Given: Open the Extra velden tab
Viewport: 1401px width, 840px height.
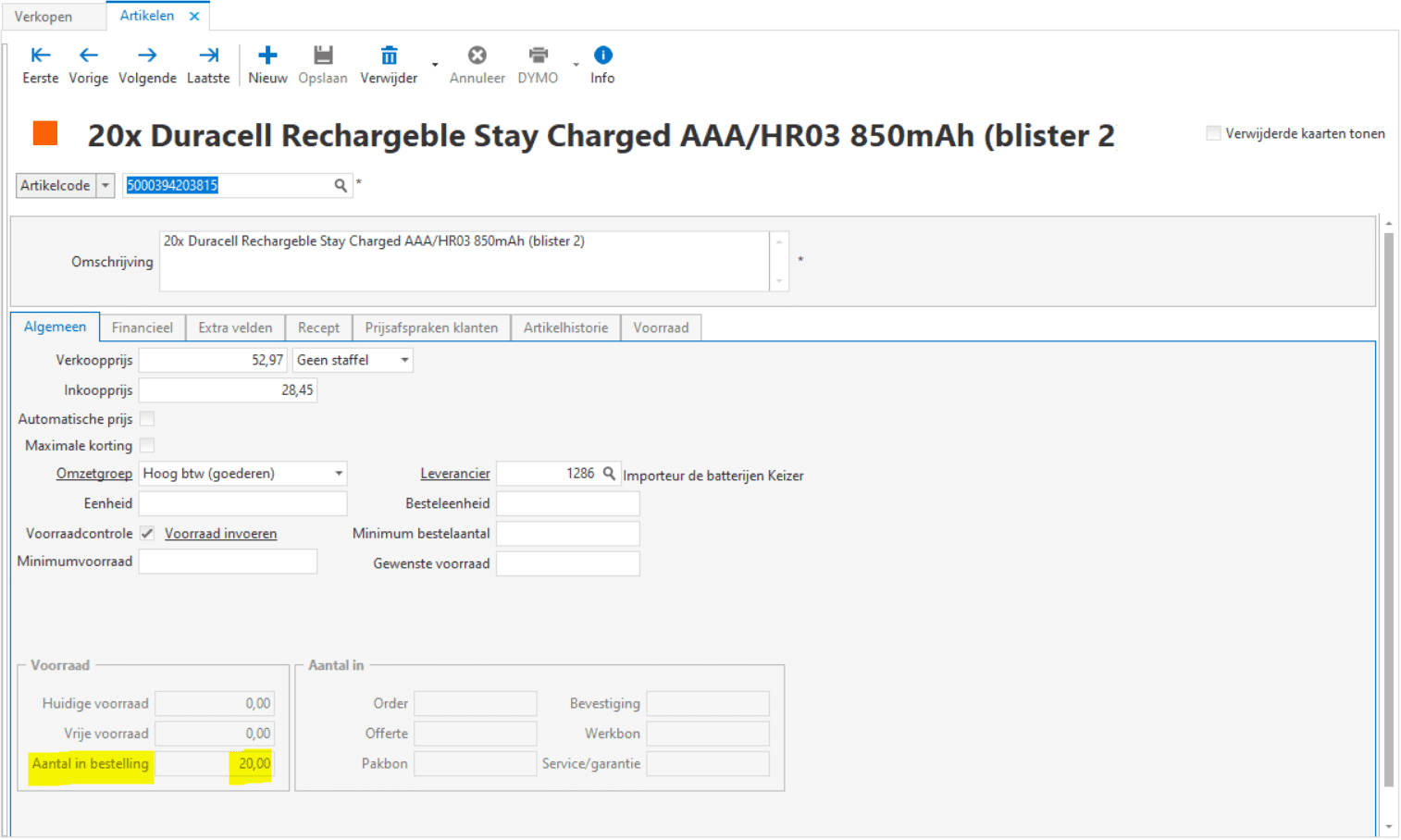Looking at the screenshot, I should pyautogui.click(x=235, y=327).
